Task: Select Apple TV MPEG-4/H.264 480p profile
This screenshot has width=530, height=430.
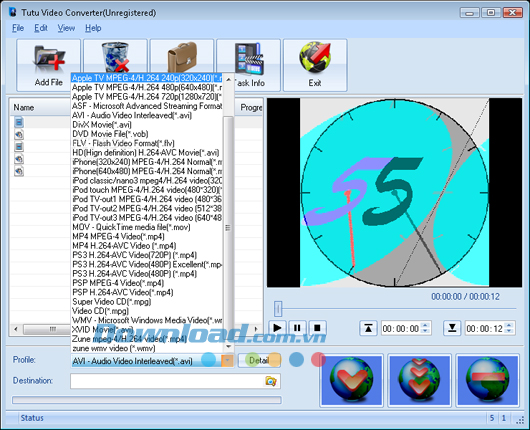Action: [147, 88]
